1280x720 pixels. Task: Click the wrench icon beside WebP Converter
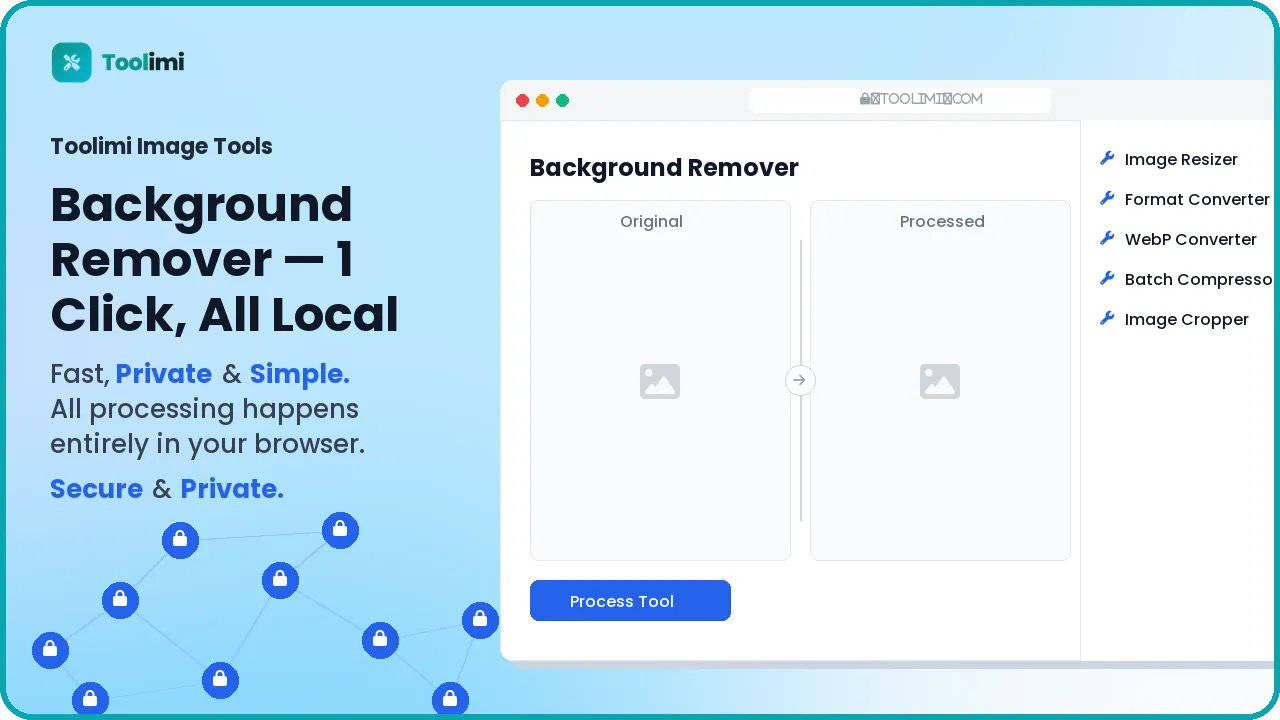point(1107,238)
